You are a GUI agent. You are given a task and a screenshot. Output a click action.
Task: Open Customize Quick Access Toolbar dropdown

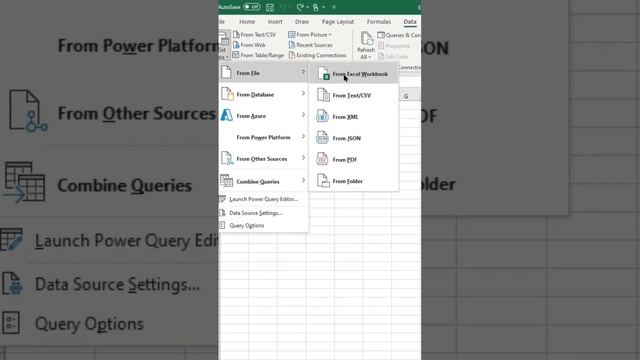pyautogui.click(x=334, y=7)
